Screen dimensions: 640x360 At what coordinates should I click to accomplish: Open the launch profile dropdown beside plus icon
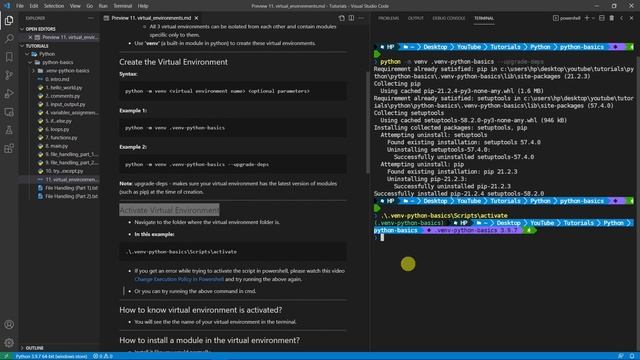(x=593, y=18)
